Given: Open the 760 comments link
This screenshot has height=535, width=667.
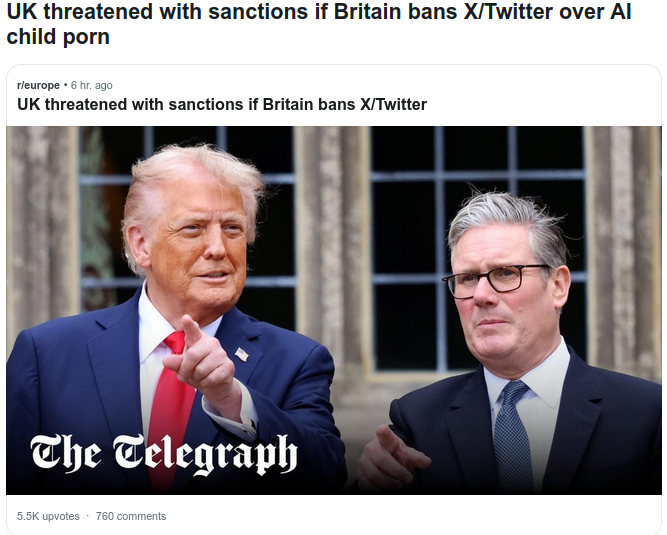Looking at the screenshot, I should 131,516.
